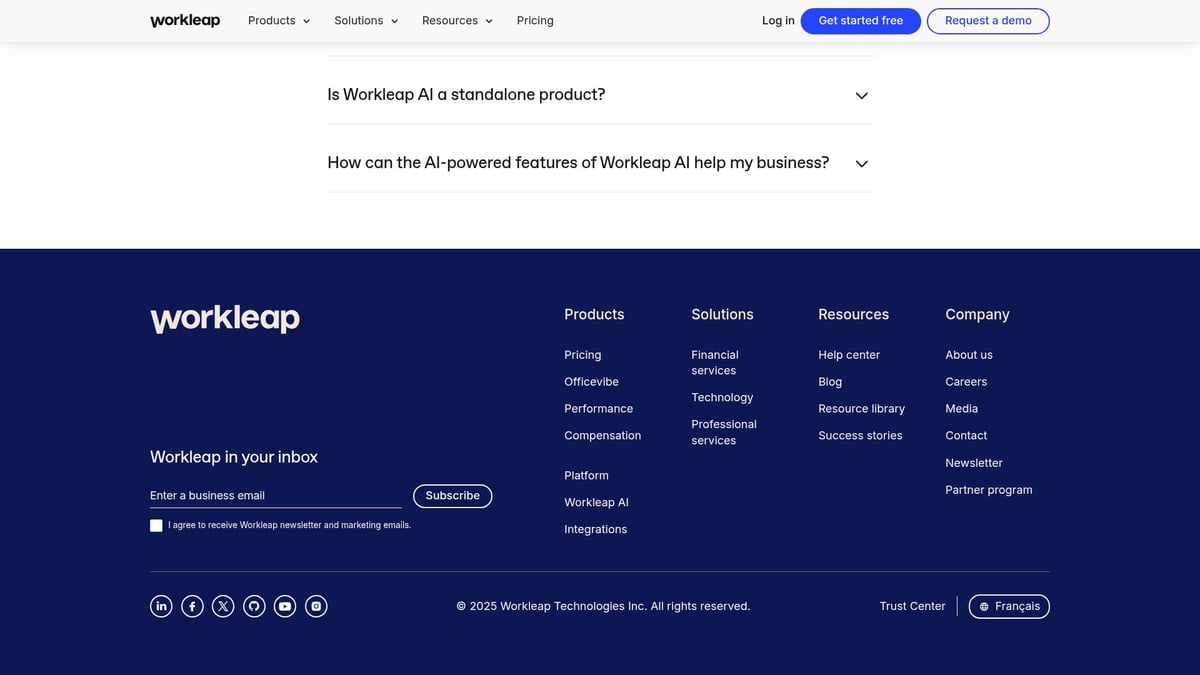
Task: Click the Workleap logo in the header
Action: (185, 20)
